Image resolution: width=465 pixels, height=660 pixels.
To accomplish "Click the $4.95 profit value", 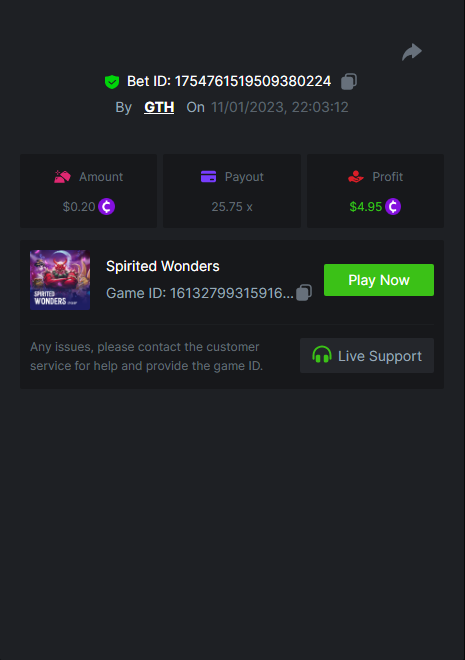I will pyautogui.click(x=366, y=207).
